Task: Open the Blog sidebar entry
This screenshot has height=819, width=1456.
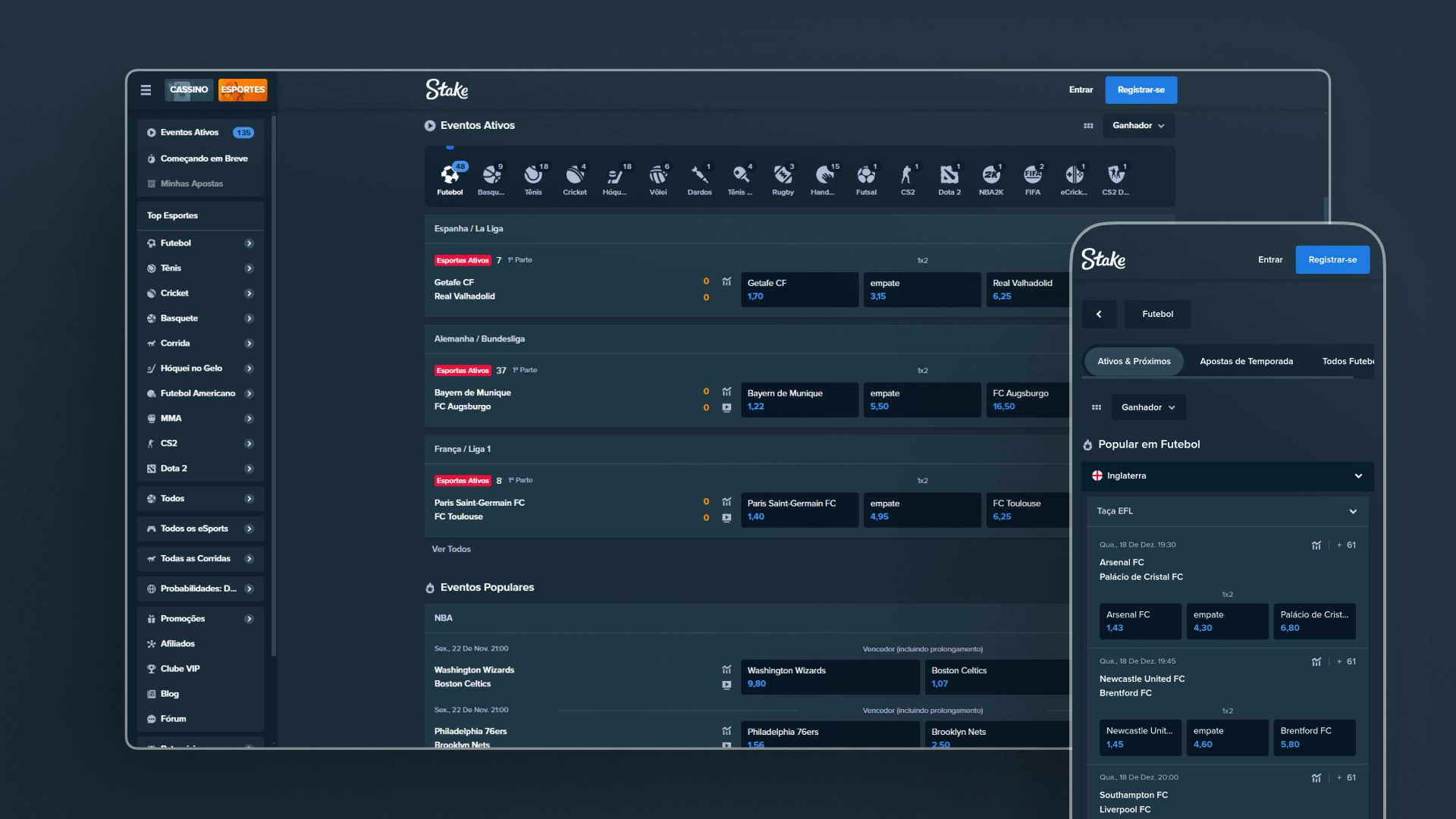Action: pos(200,694)
